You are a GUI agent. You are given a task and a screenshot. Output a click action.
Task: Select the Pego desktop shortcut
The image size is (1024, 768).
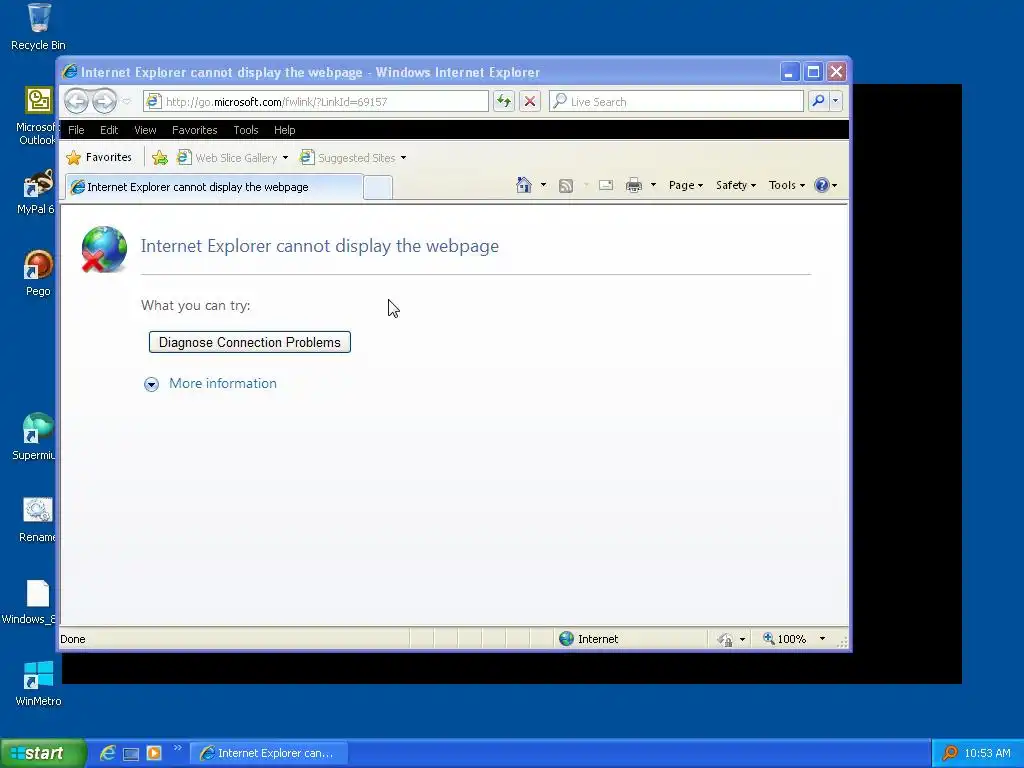(x=38, y=273)
